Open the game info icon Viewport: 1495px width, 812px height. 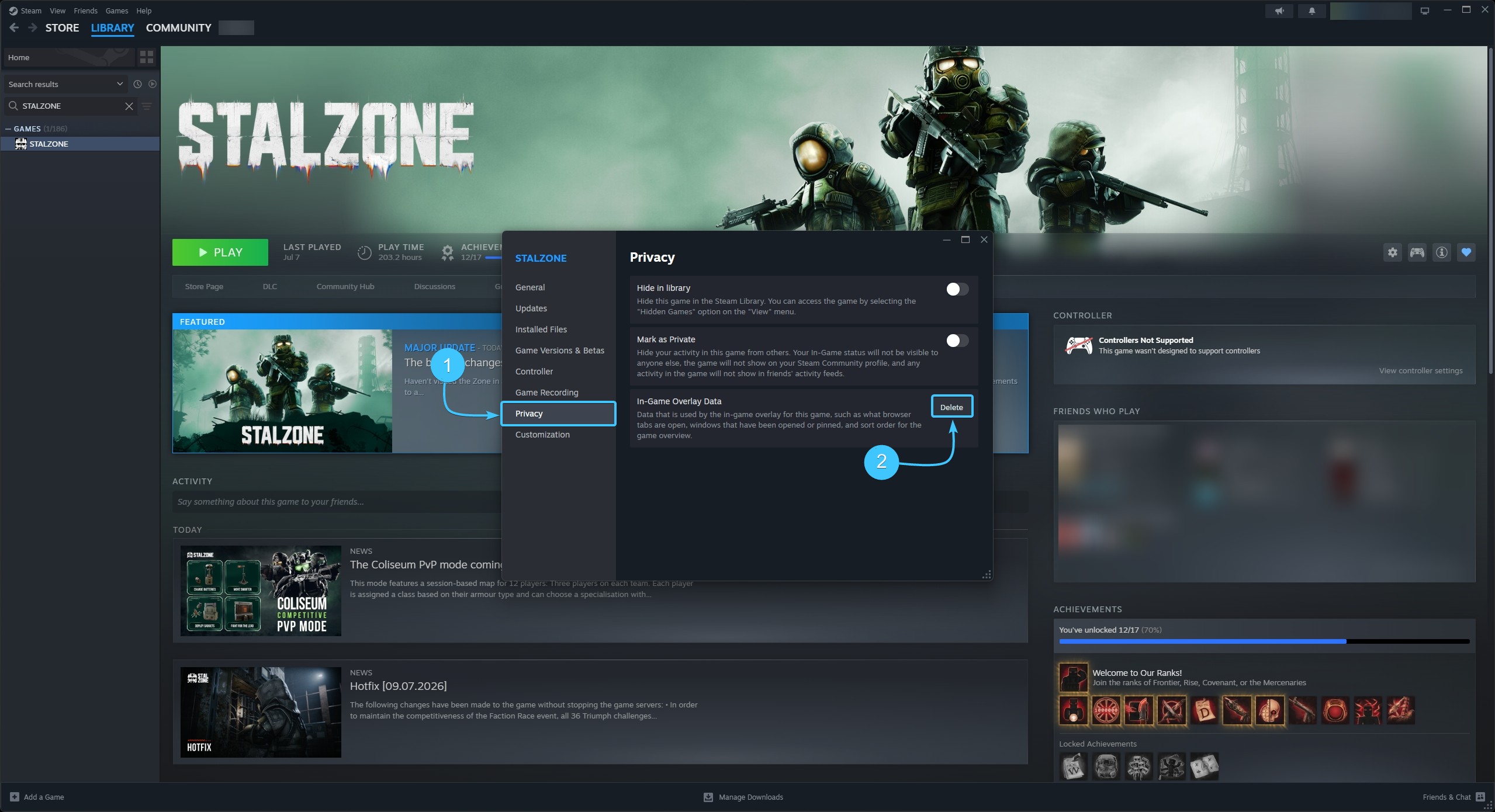point(1442,252)
